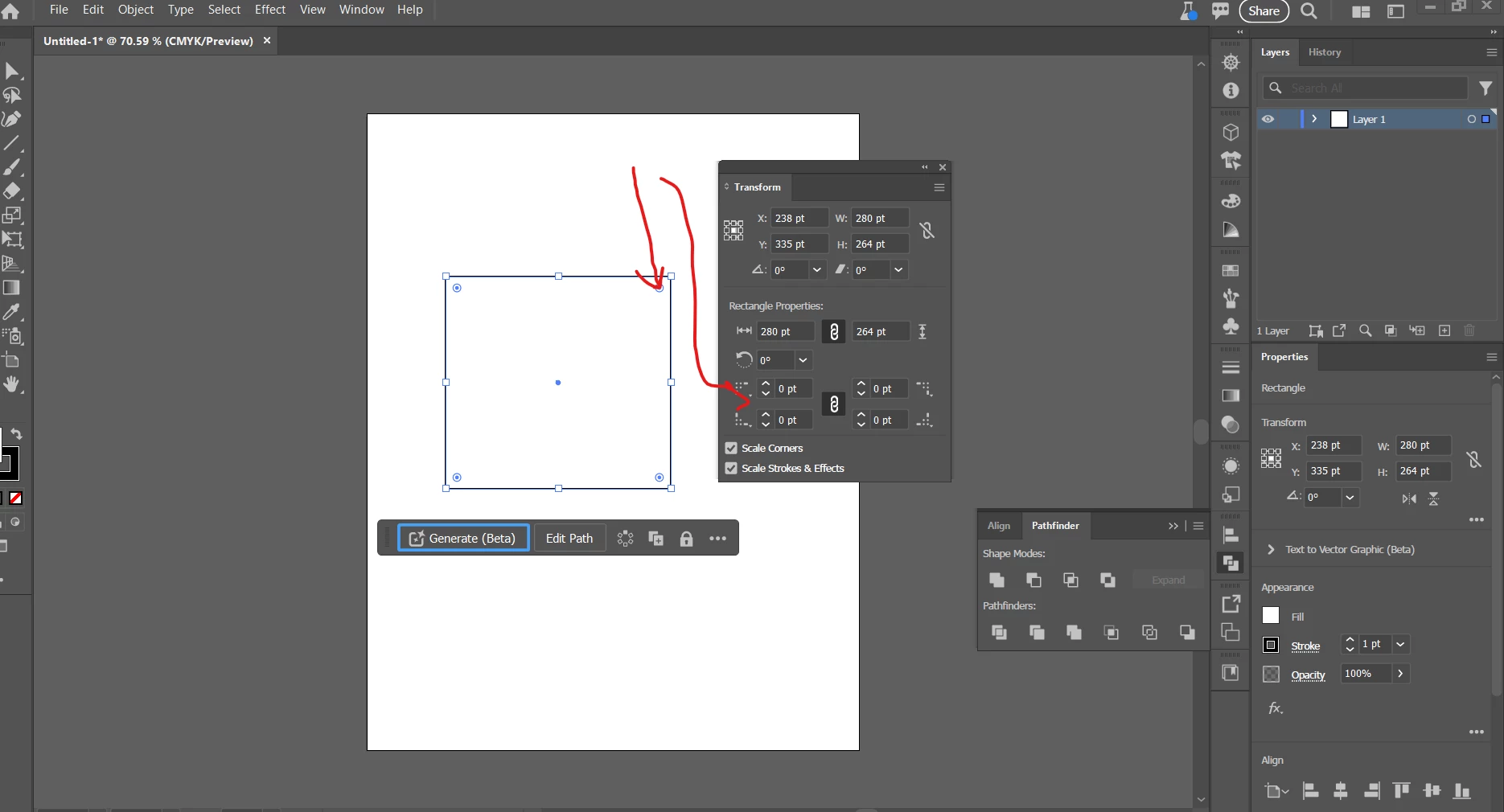
Task: Select the Pen tool in the toolbar
Action: pyautogui.click(x=11, y=119)
